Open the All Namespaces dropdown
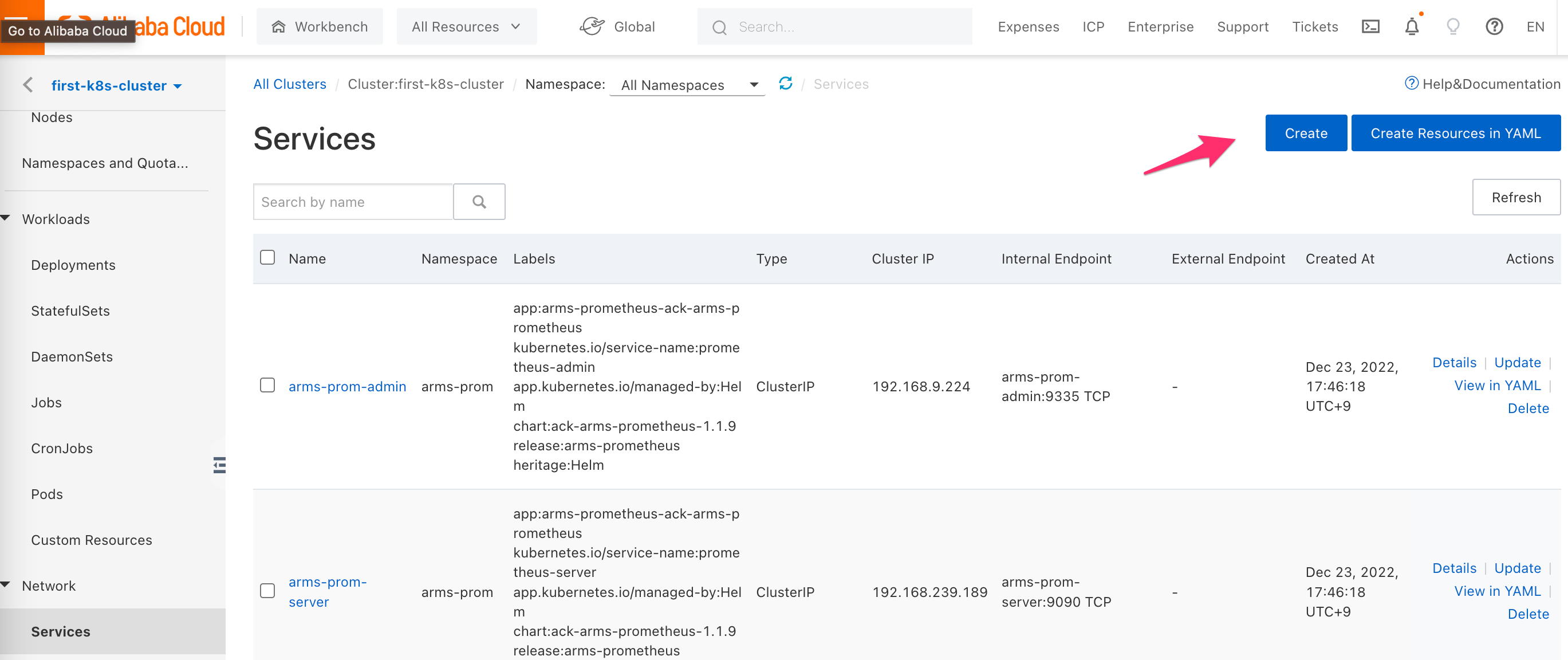Image resolution: width=1568 pixels, height=660 pixels. (688, 85)
